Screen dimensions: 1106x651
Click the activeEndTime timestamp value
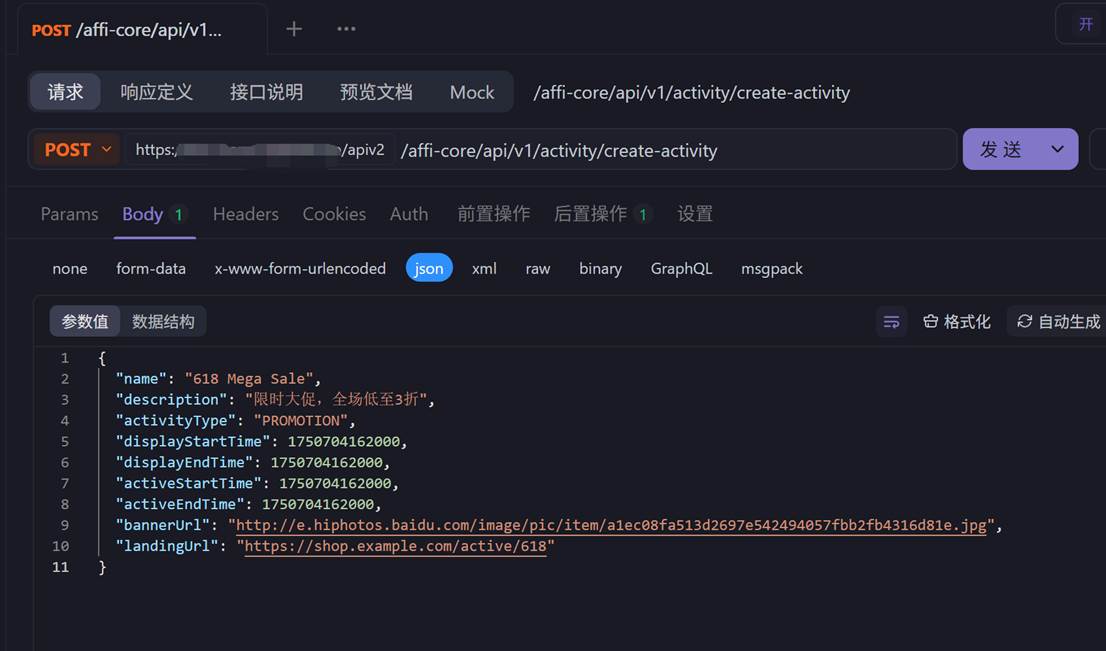pos(317,504)
